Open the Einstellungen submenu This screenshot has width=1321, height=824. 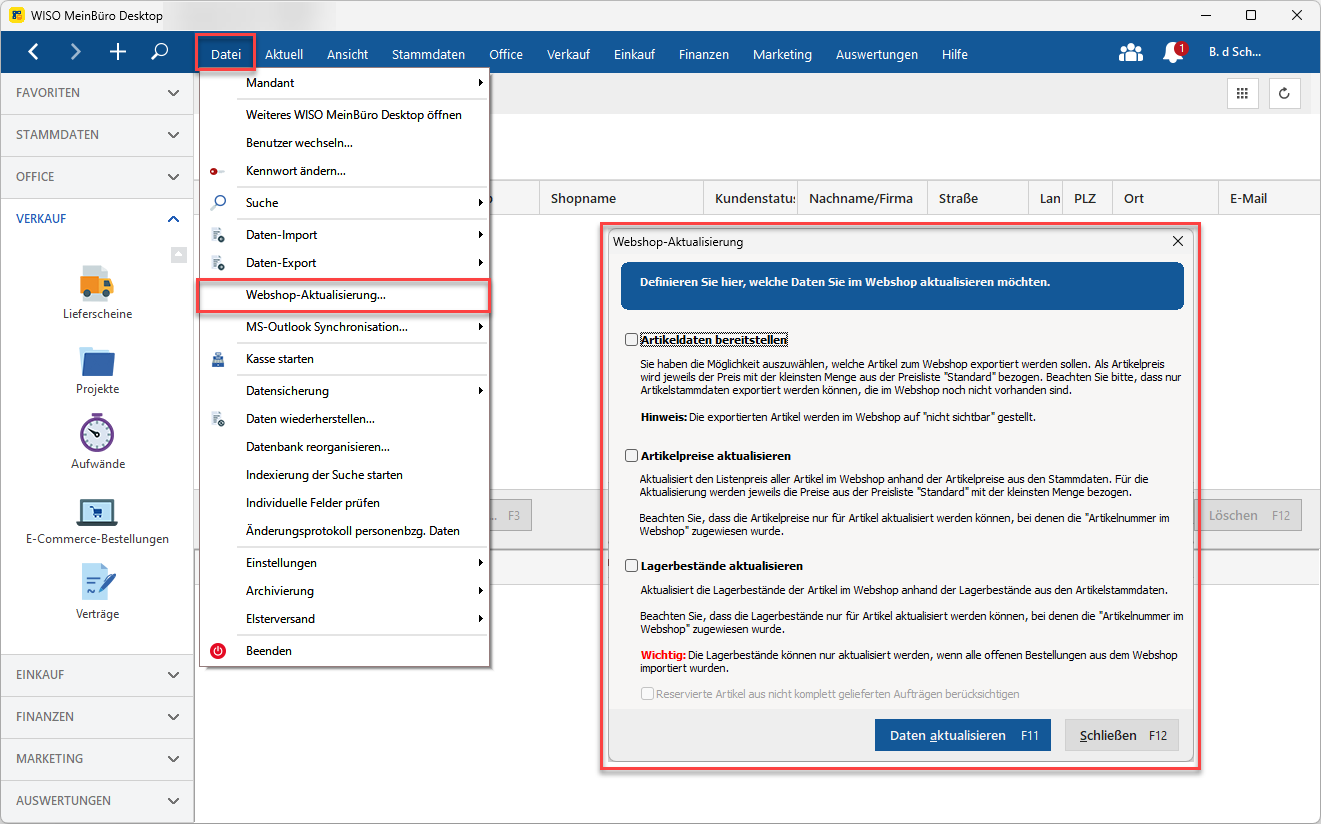coord(344,563)
